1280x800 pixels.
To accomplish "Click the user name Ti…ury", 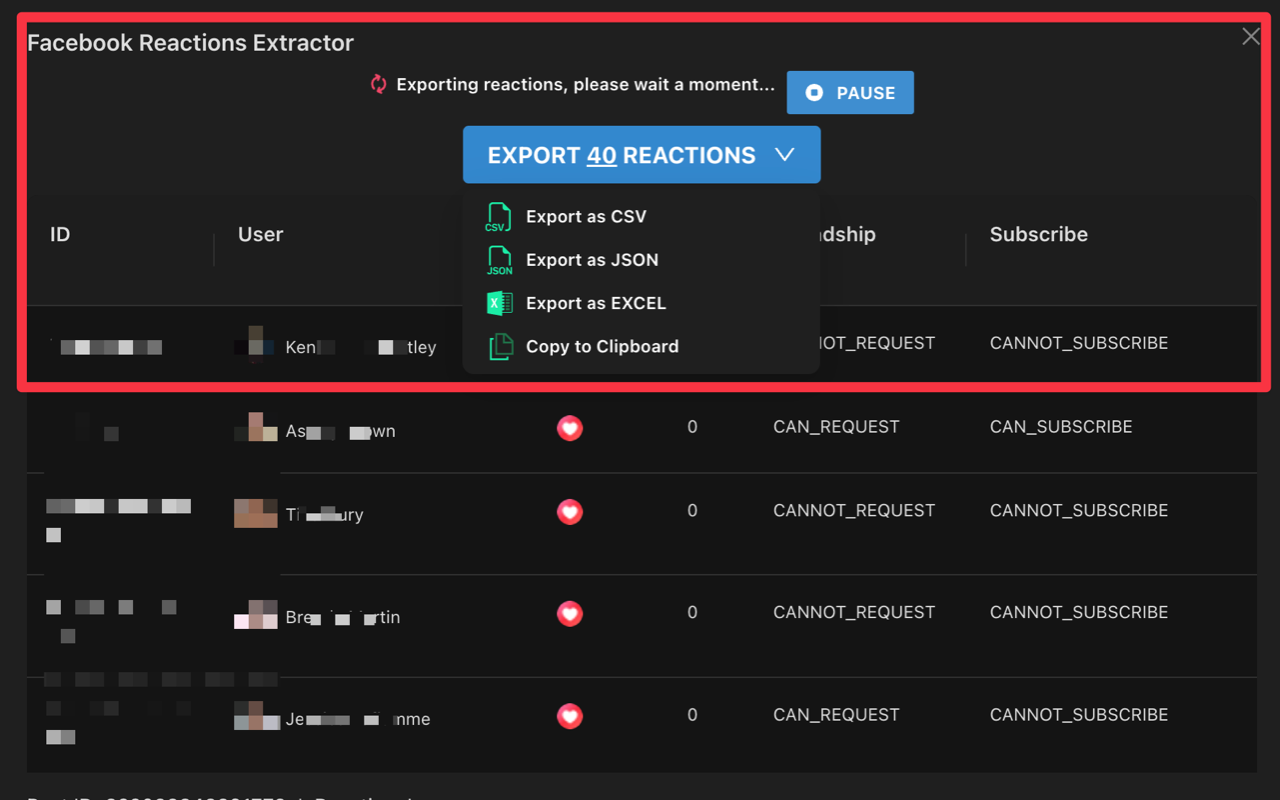I will [324, 516].
